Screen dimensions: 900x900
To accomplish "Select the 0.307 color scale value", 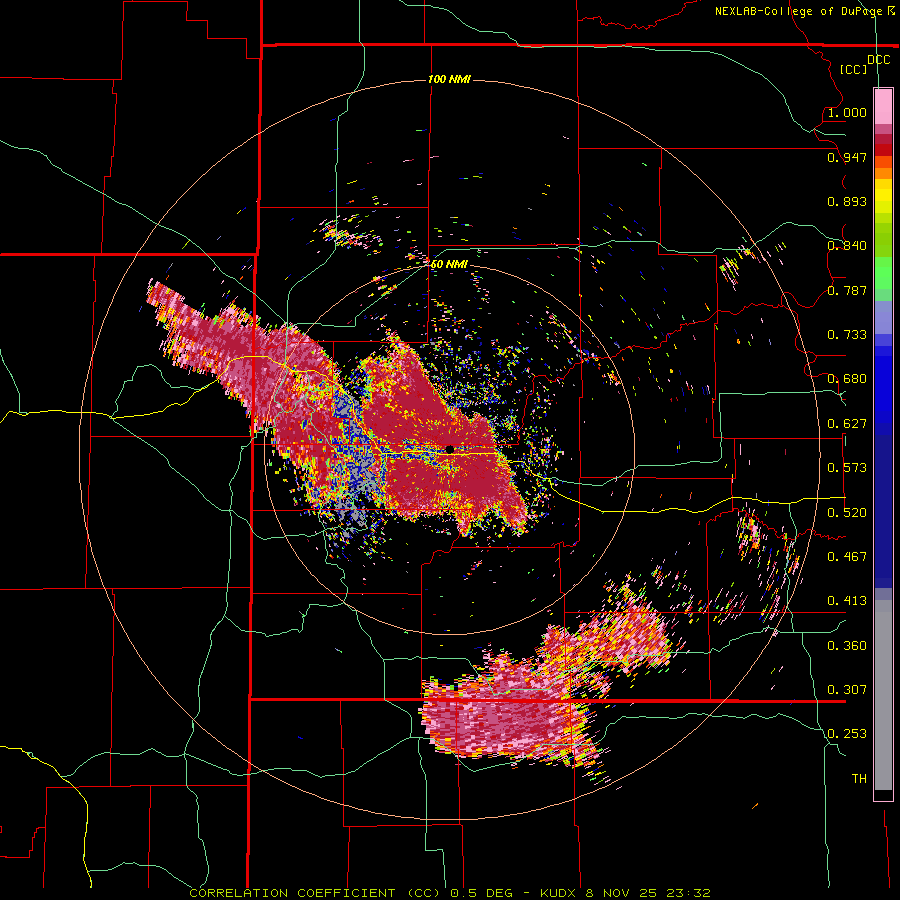I will [x=847, y=690].
